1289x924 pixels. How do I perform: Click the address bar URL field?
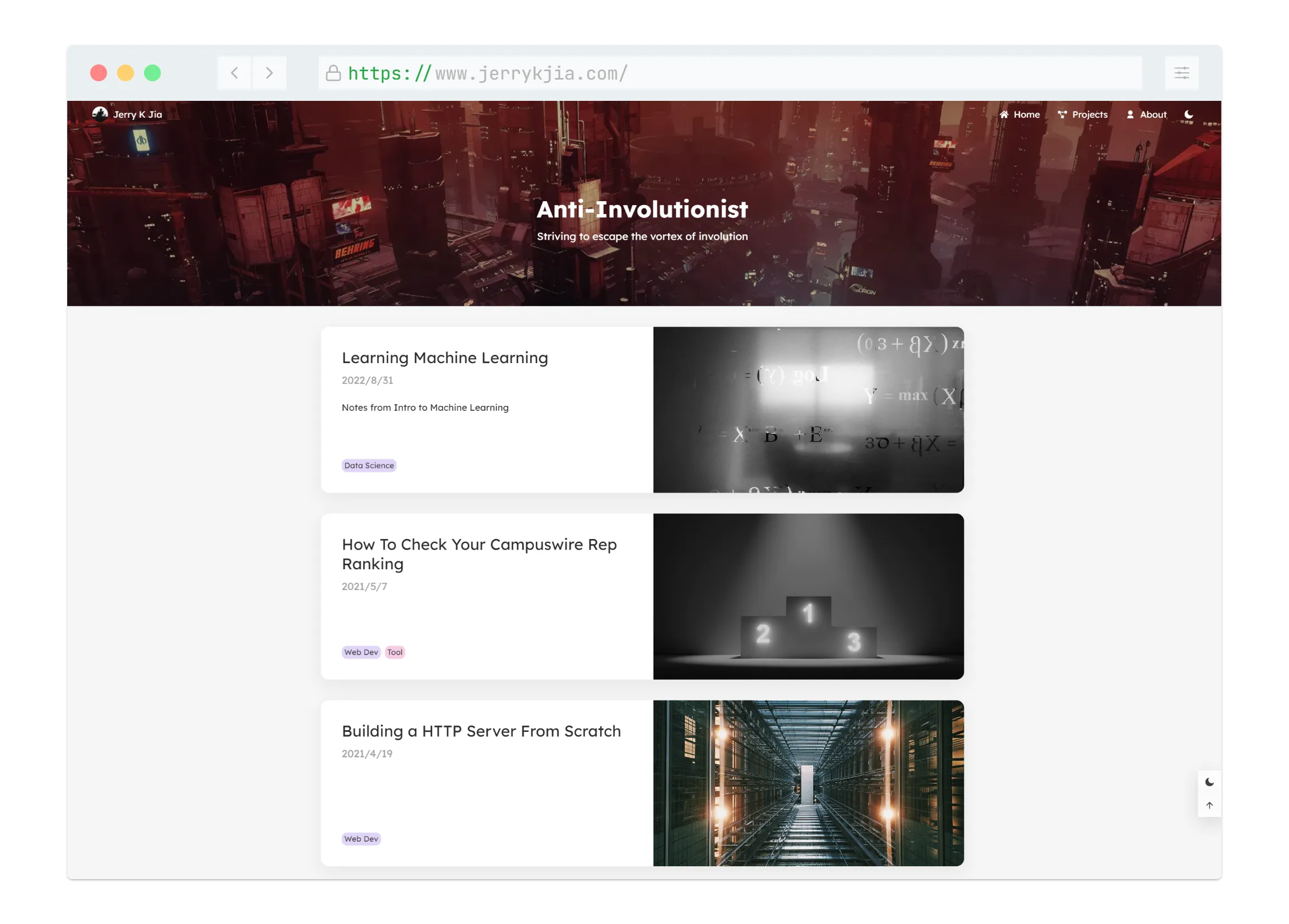coord(730,73)
